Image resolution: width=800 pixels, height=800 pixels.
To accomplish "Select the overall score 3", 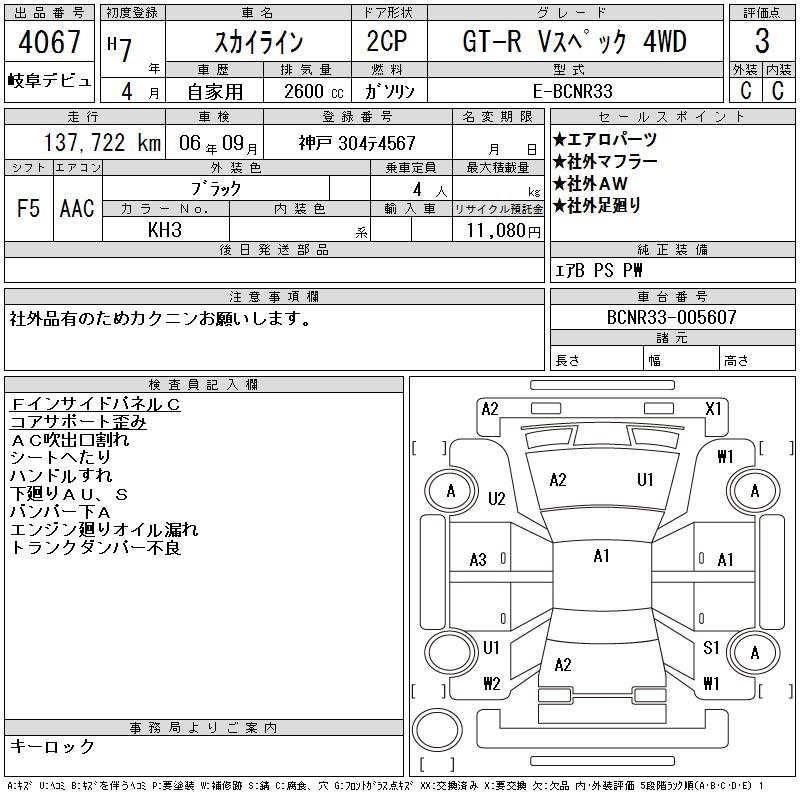I will pos(762,41).
